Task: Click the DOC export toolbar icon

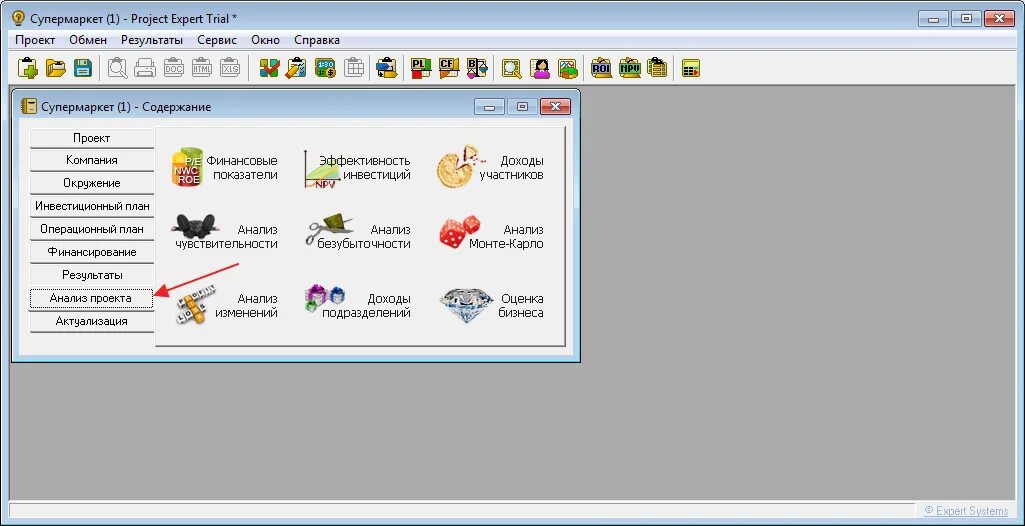Action: click(x=173, y=68)
